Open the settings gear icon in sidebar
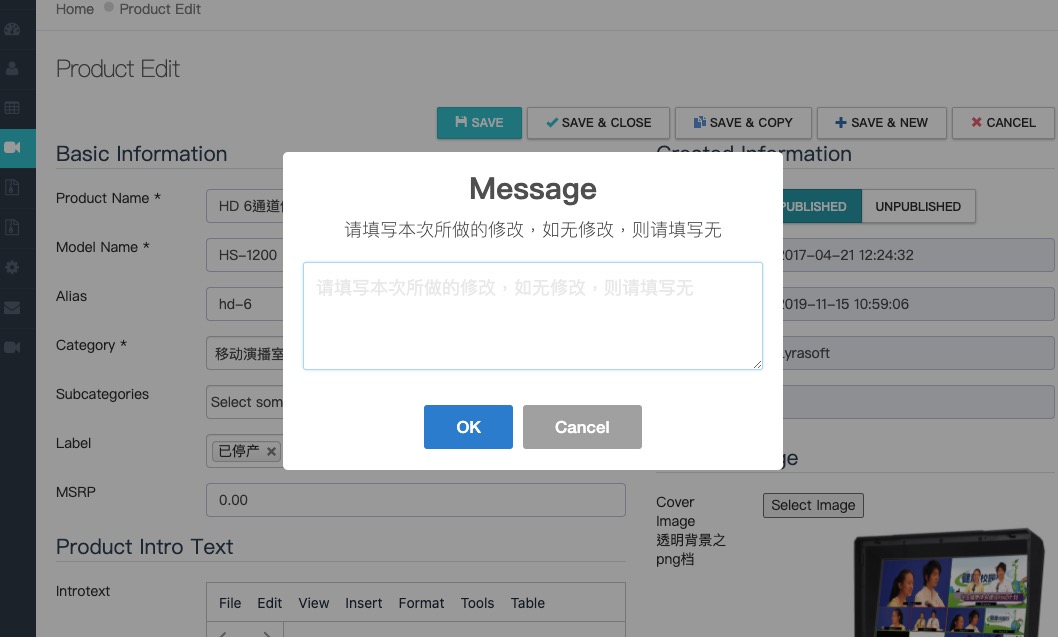 tap(12, 268)
